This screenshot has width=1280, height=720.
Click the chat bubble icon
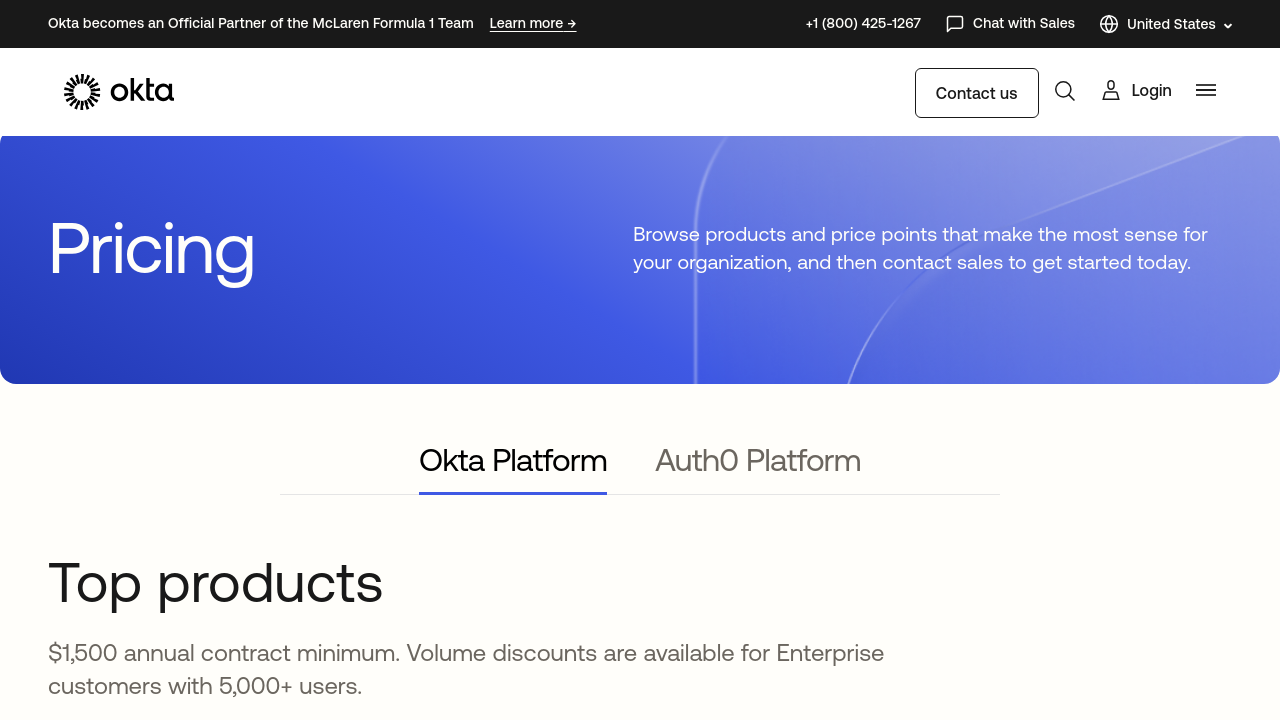(x=955, y=24)
